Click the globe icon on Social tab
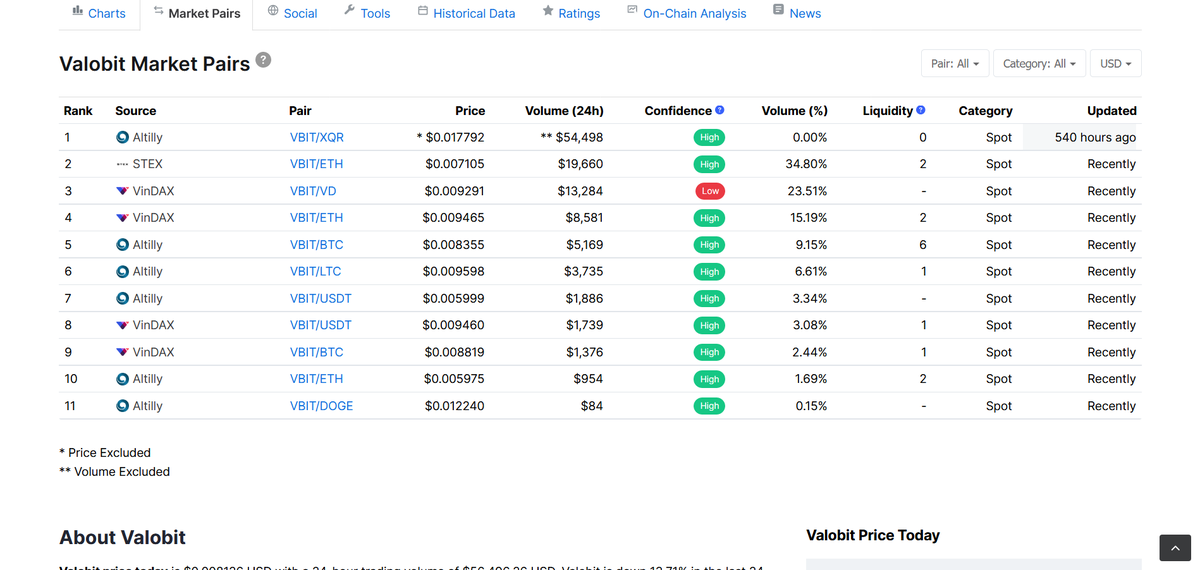The width and height of the screenshot is (1200, 570). point(273,11)
